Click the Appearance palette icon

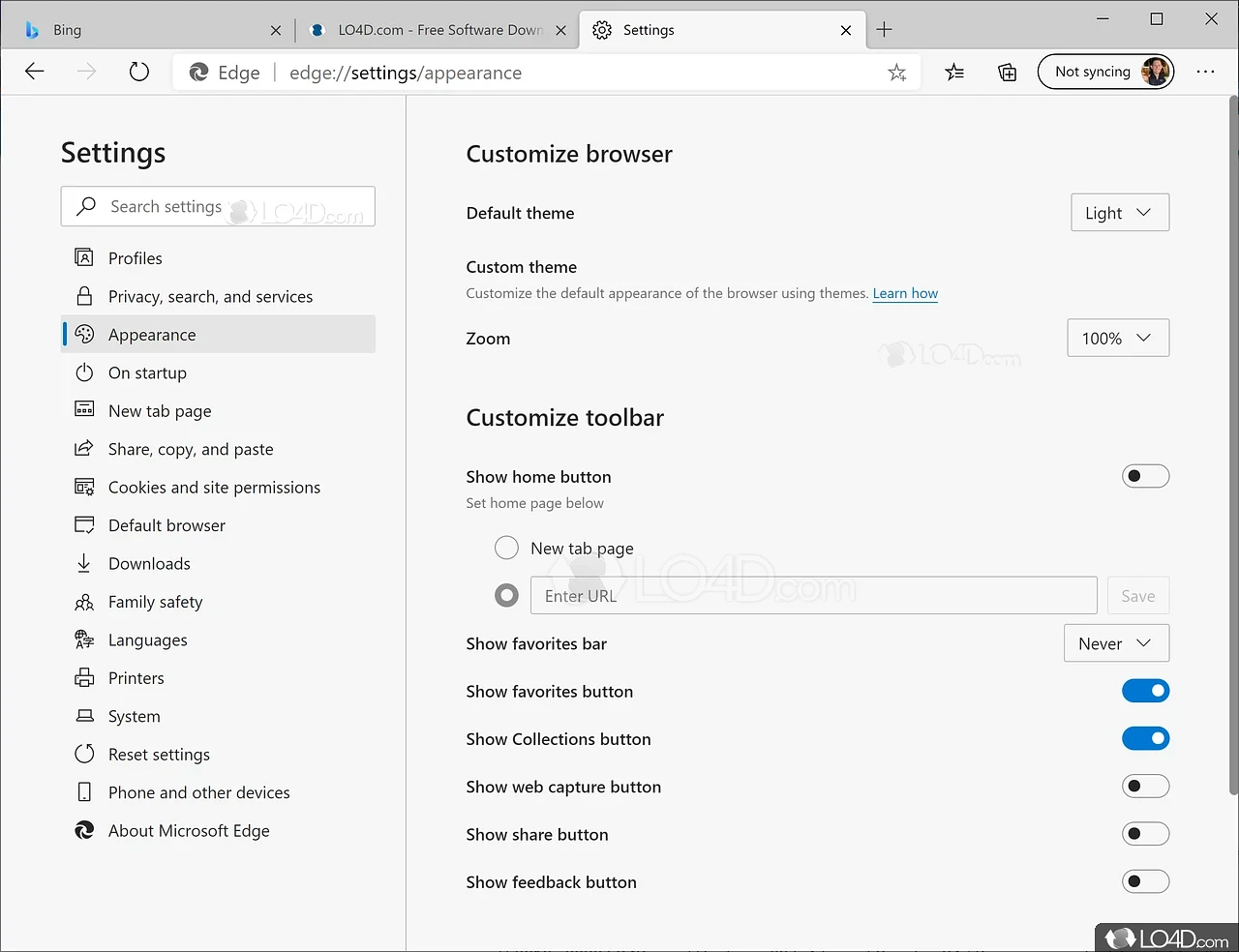tap(84, 334)
